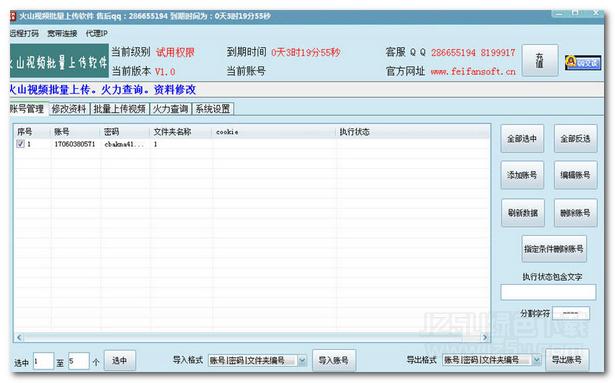Click the 分割字符 input field
Screen dimensions: 615x383
click(571, 313)
